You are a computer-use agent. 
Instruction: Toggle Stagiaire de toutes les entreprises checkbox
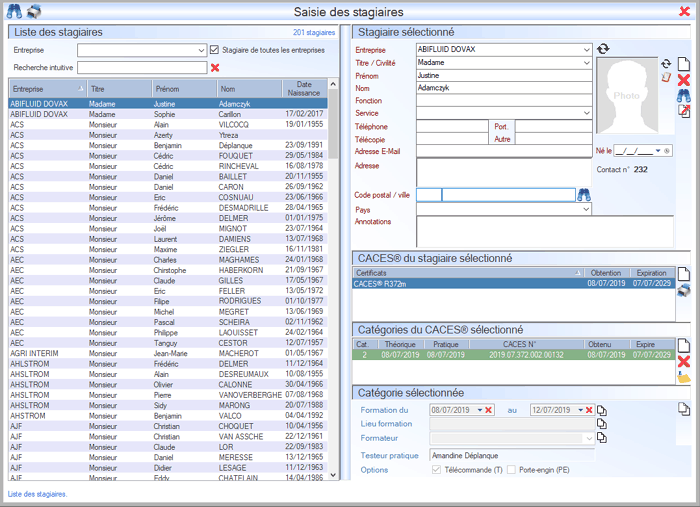click(x=215, y=50)
